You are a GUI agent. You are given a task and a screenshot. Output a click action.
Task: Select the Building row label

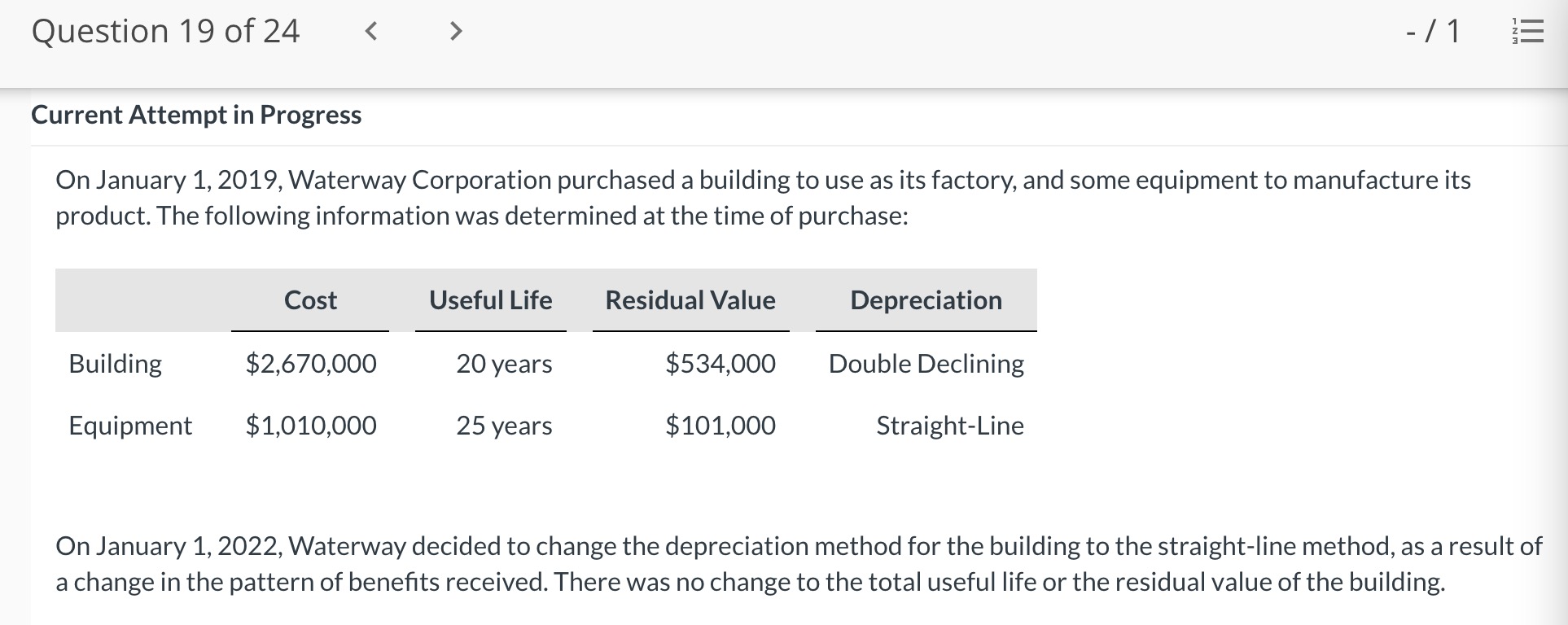click(116, 363)
